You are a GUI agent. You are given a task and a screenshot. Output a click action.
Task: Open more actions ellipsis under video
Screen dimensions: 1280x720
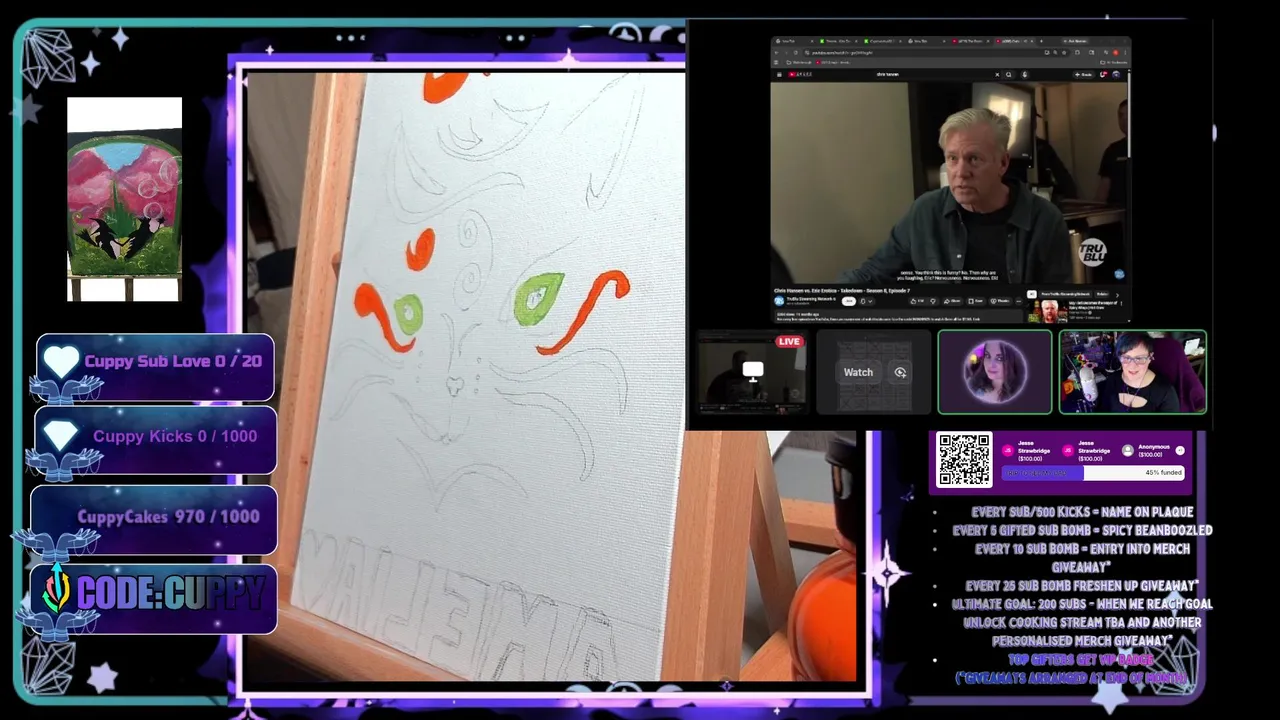click(x=1018, y=301)
